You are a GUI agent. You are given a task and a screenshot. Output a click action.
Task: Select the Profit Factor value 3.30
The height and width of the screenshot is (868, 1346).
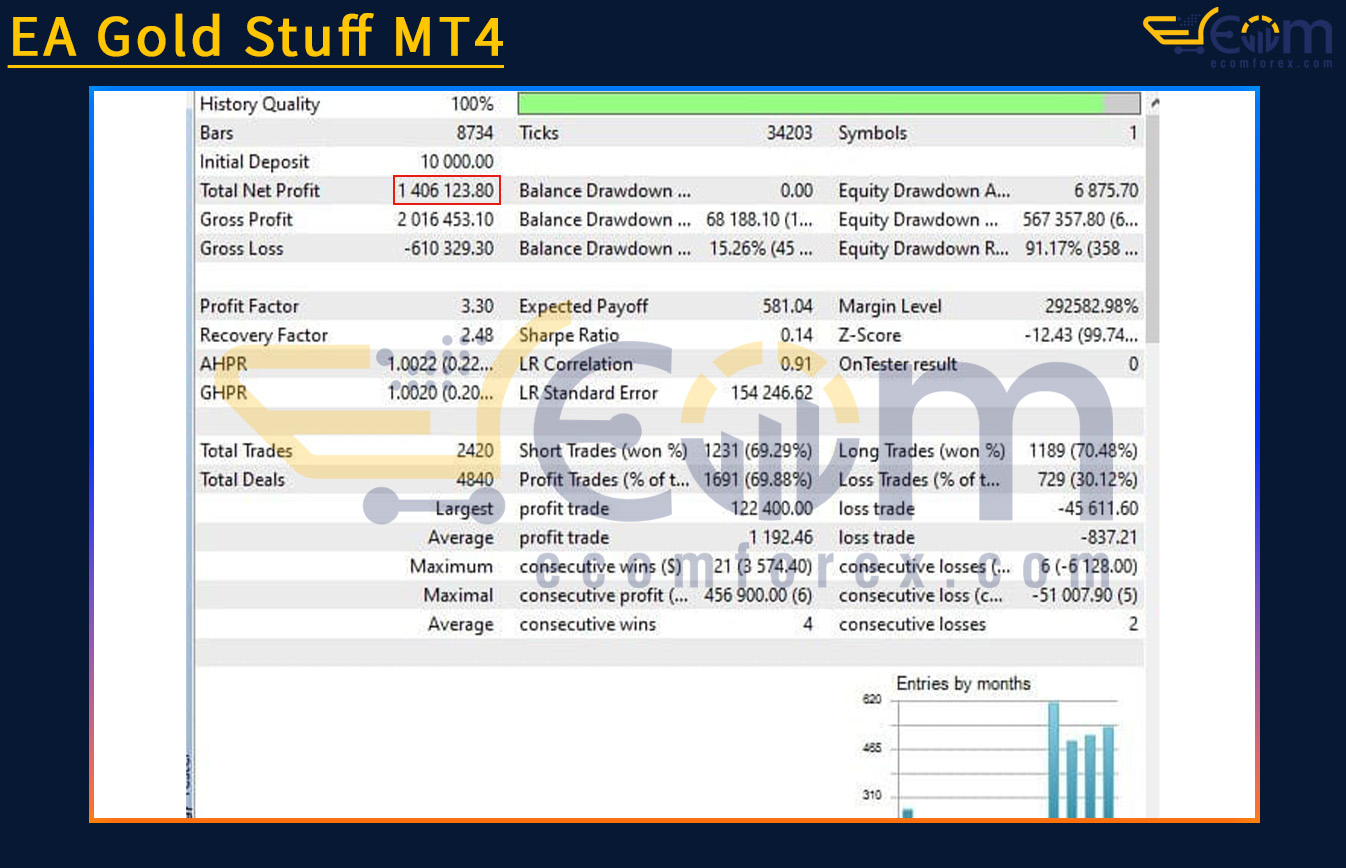point(475,307)
